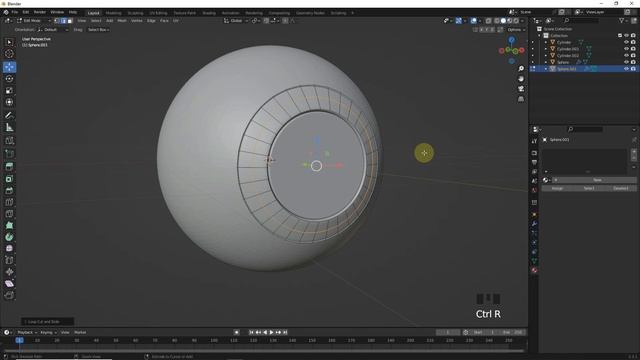Activate the Scale tool
The image size is (640, 360).
[9, 90]
